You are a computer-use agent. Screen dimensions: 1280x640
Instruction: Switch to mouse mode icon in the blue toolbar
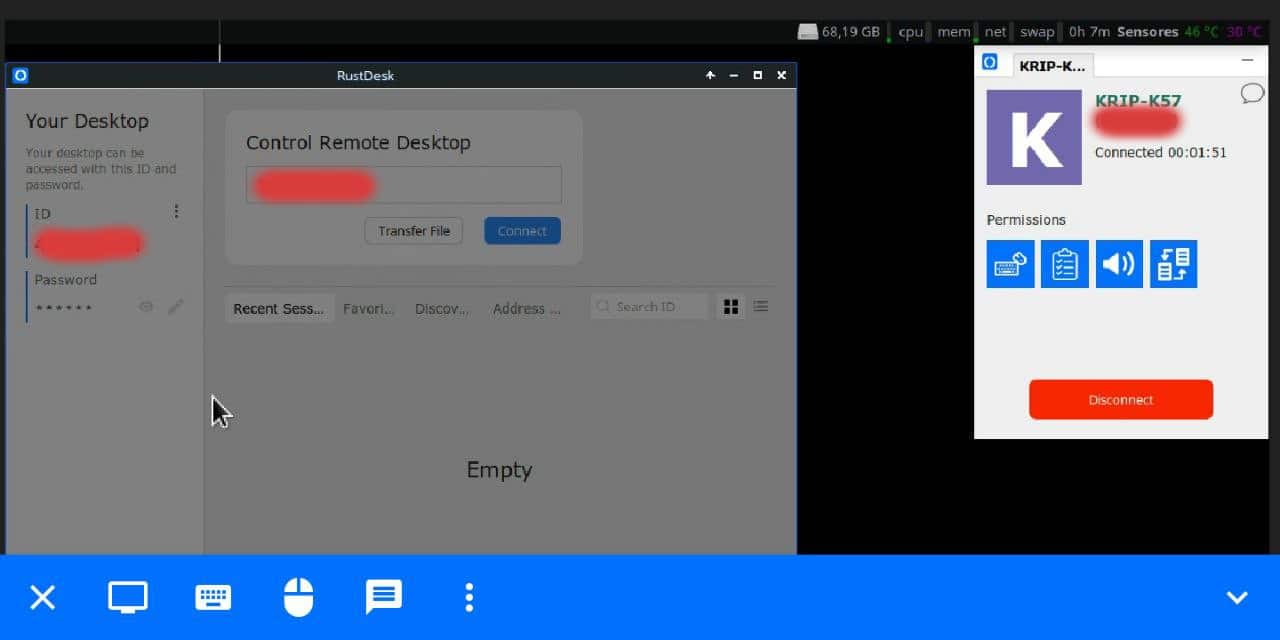298,598
